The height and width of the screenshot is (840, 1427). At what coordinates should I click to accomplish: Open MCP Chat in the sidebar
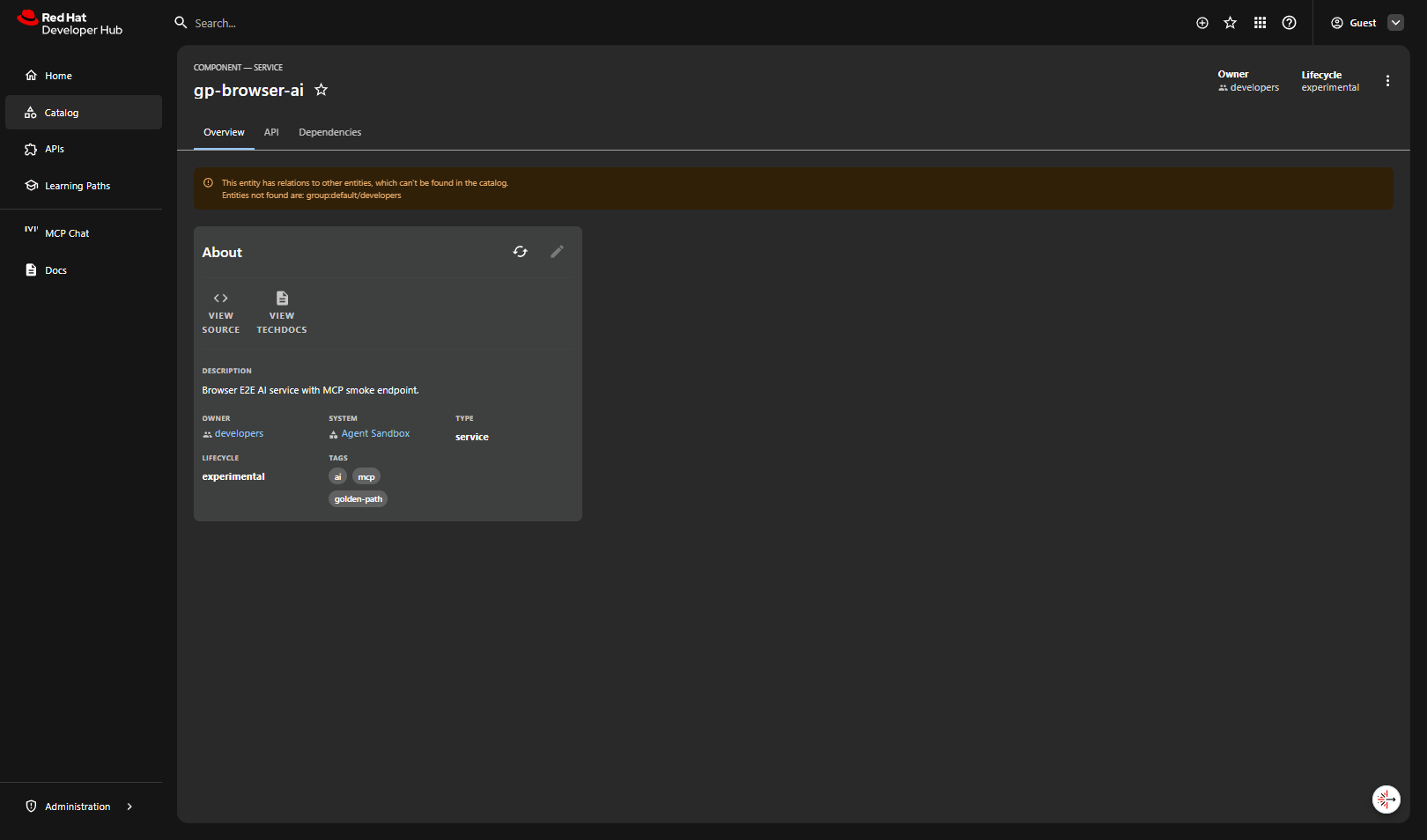coord(84,233)
